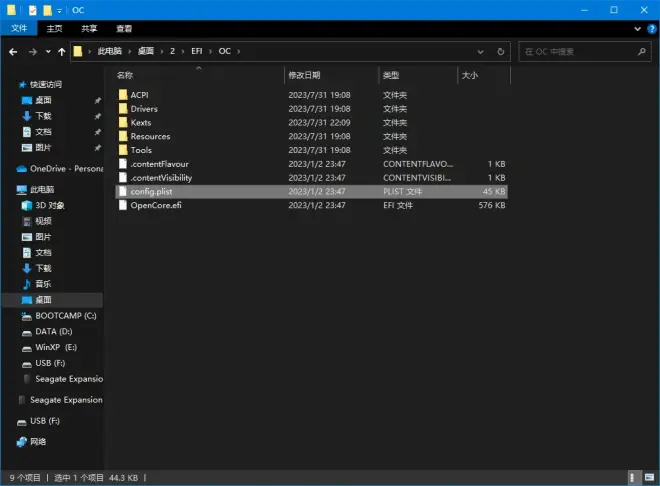This screenshot has height=486, width=660.
Task: Select the config.plist file
Action: click(x=311, y=191)
